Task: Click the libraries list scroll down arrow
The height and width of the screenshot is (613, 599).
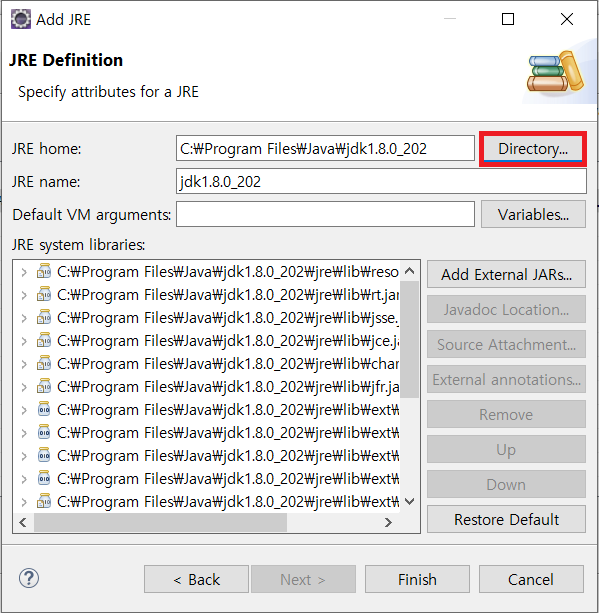Action: point(409,501)
